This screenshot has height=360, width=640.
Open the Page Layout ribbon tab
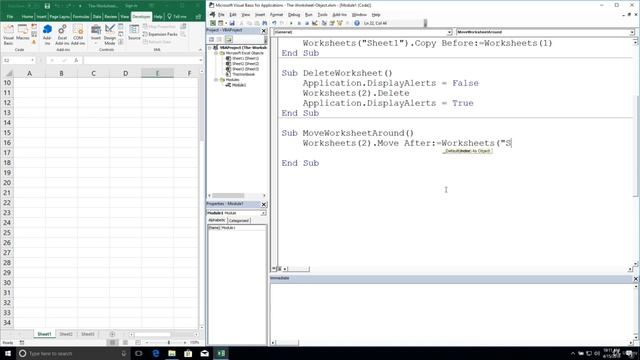(60, 17)
